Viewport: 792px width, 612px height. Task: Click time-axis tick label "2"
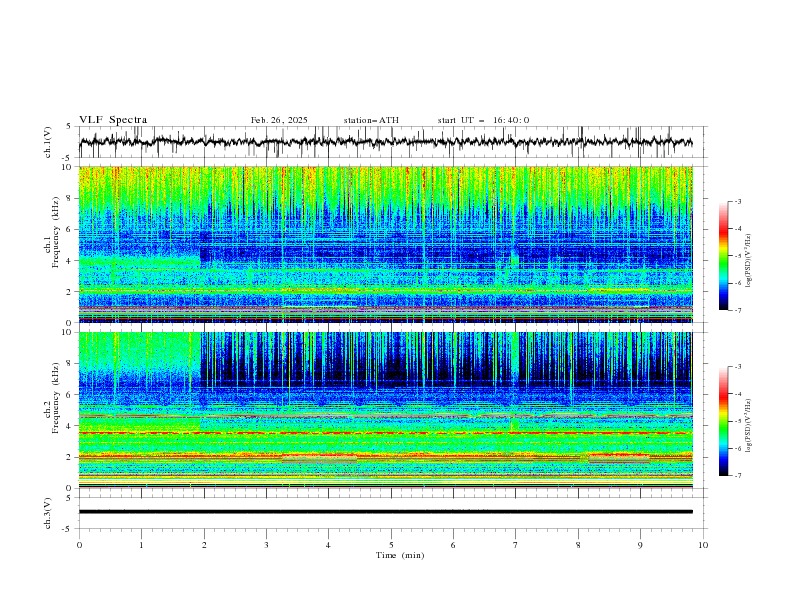click(204, 545)
